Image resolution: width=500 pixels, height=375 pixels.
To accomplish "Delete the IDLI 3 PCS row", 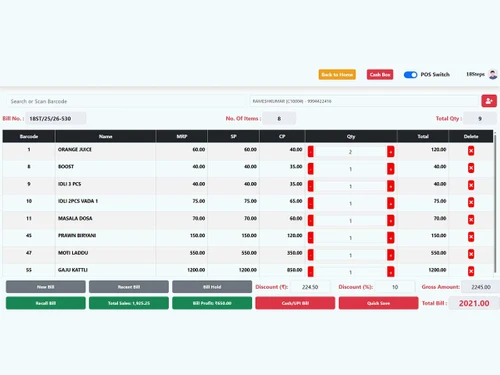I will 471,185.
